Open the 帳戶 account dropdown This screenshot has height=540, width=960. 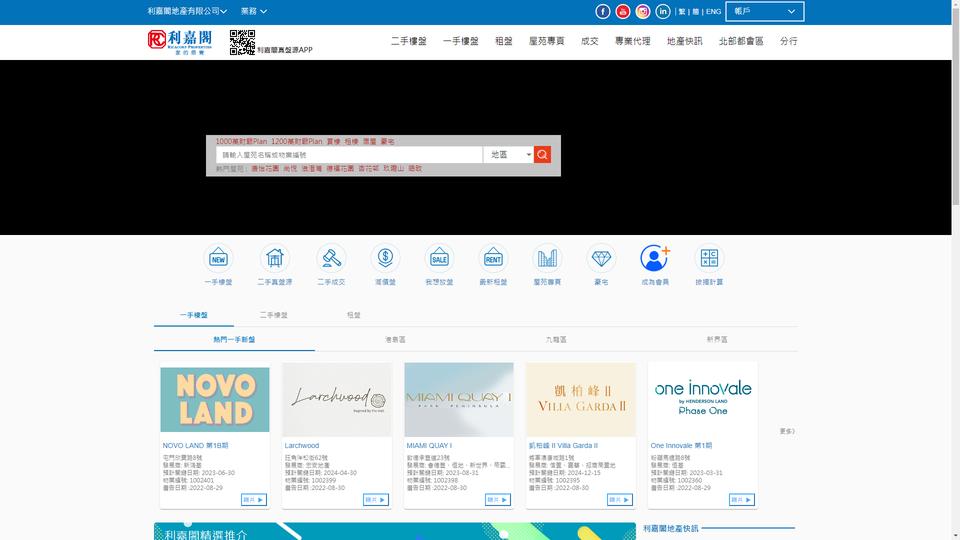pos(765,11)
